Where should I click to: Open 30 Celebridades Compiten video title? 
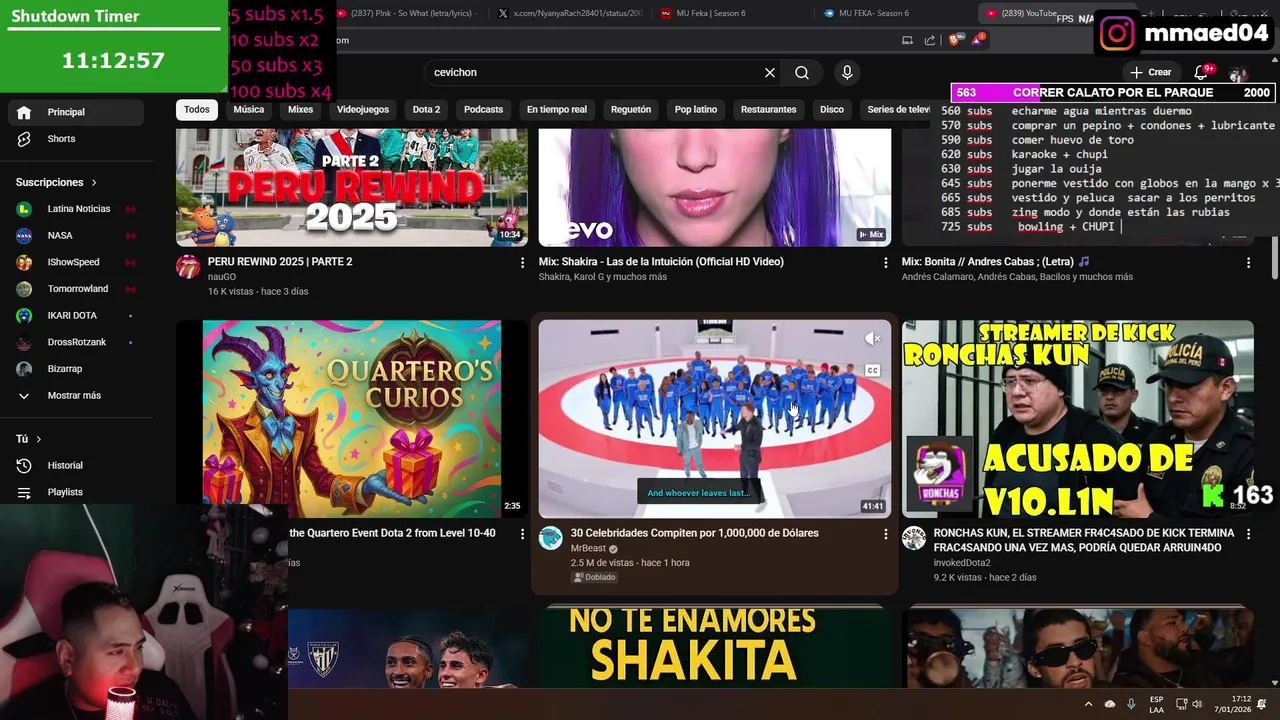pyautogui.click(x=695, y=533)
